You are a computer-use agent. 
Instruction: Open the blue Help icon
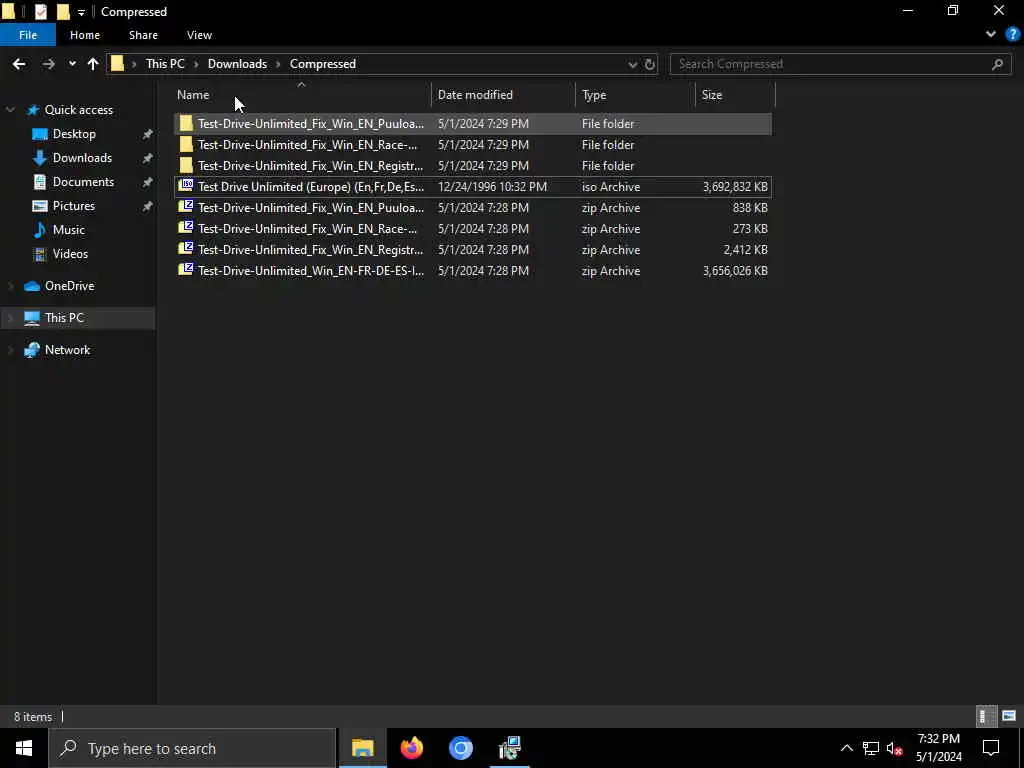click(1013, 35)
